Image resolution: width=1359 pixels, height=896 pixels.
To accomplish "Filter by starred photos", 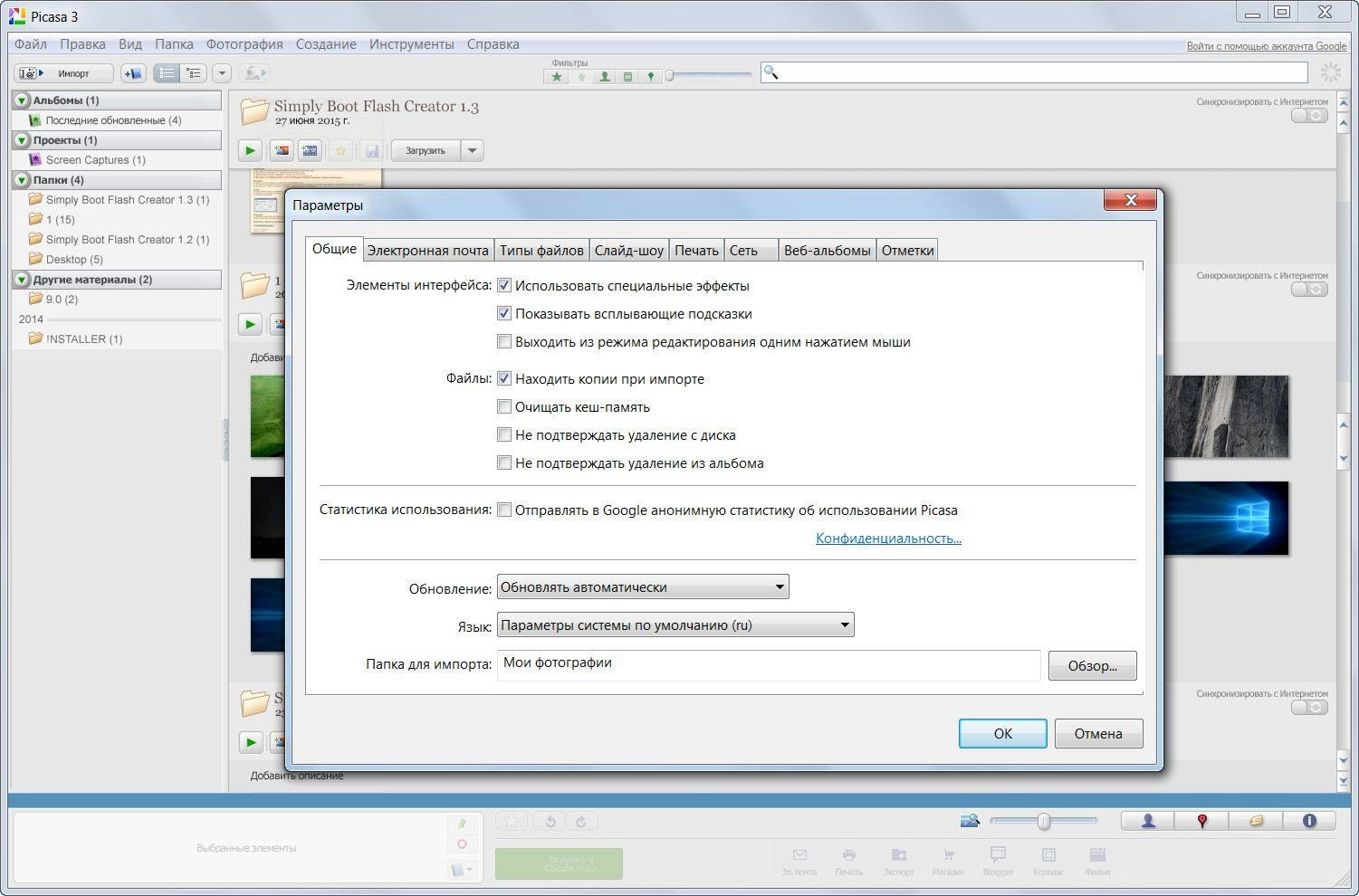I will click(x=557, y=77).
